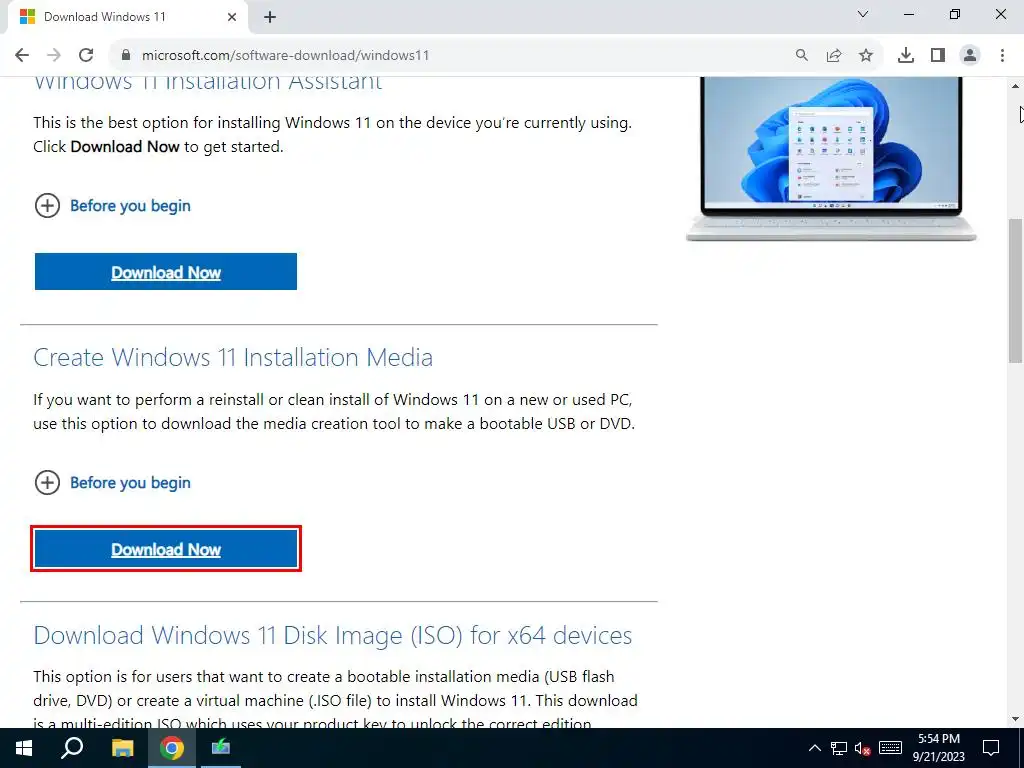This screenshot has width=1024, height=768.
Task: Click the scrollbar up arrow
Action: point(1015,86)
